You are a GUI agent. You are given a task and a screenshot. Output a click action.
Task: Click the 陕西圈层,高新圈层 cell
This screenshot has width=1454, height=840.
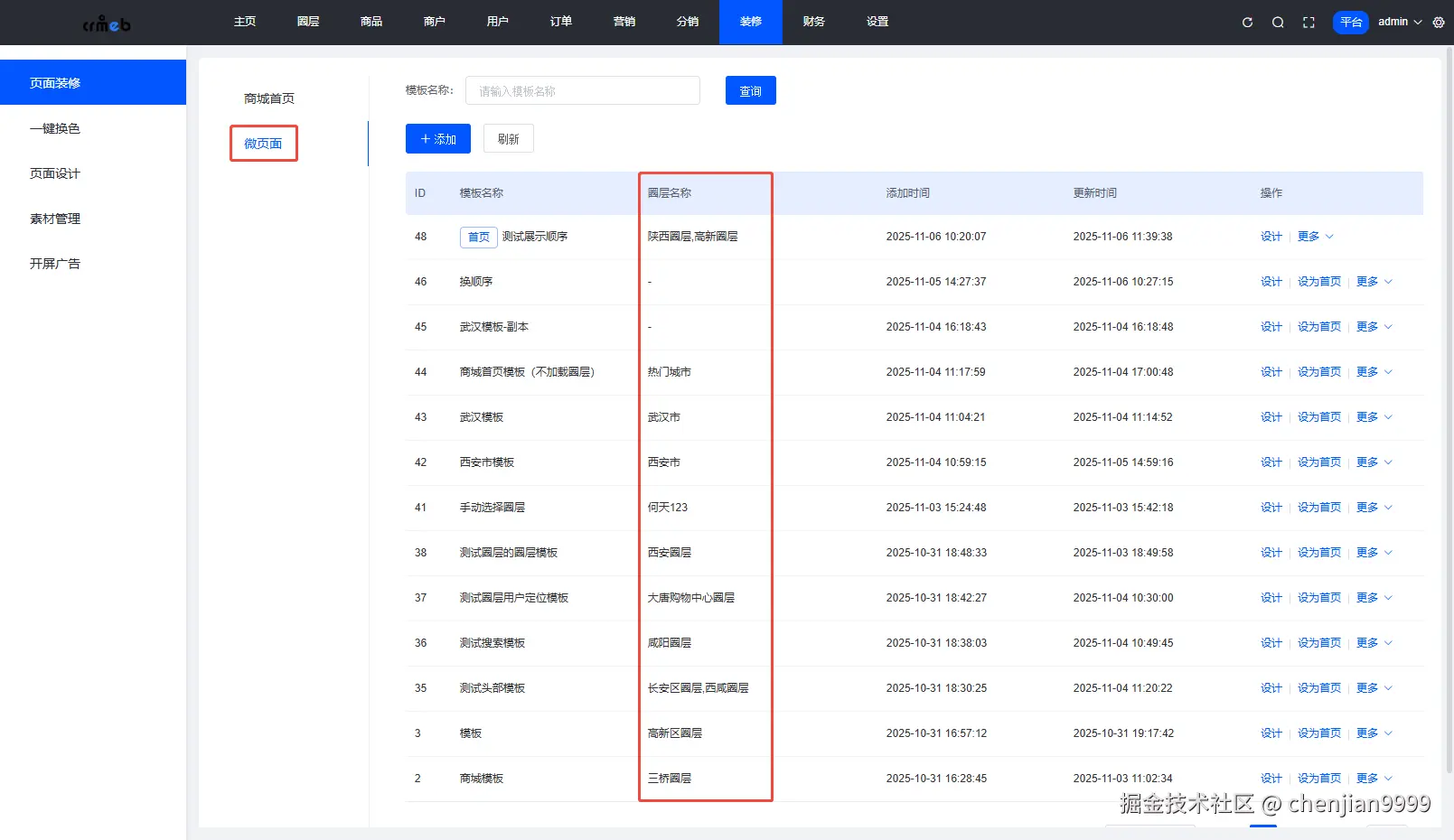[693, 237]
